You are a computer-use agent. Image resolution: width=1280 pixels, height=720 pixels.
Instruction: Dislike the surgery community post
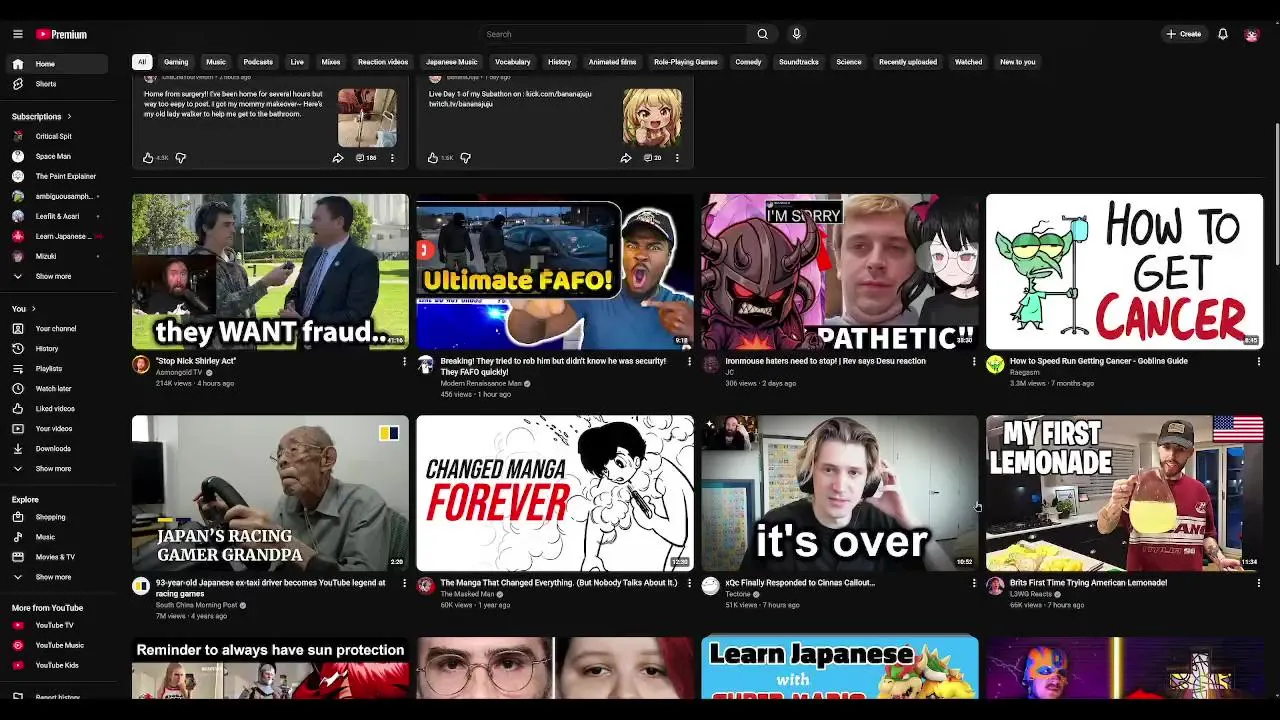pos(181,157)
